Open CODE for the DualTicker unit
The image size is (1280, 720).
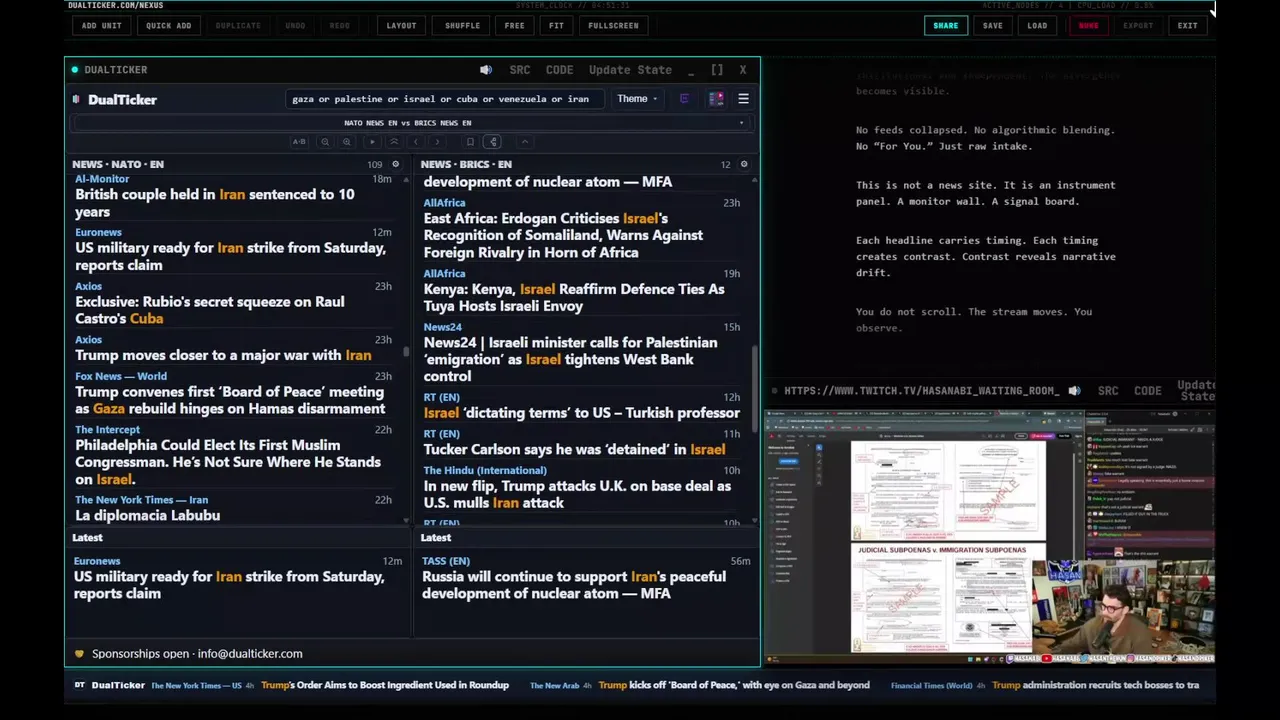pos(559,70)
